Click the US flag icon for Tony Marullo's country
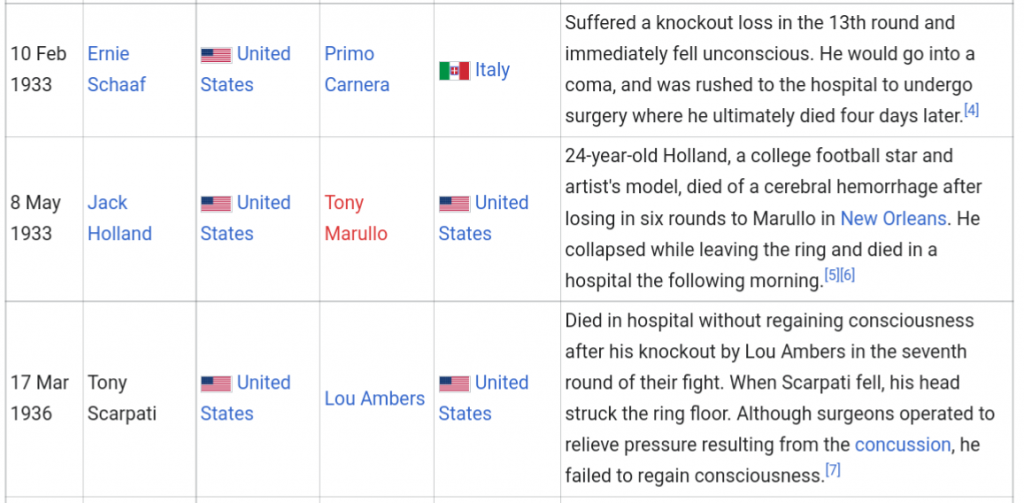 click(x=455, y=204)
